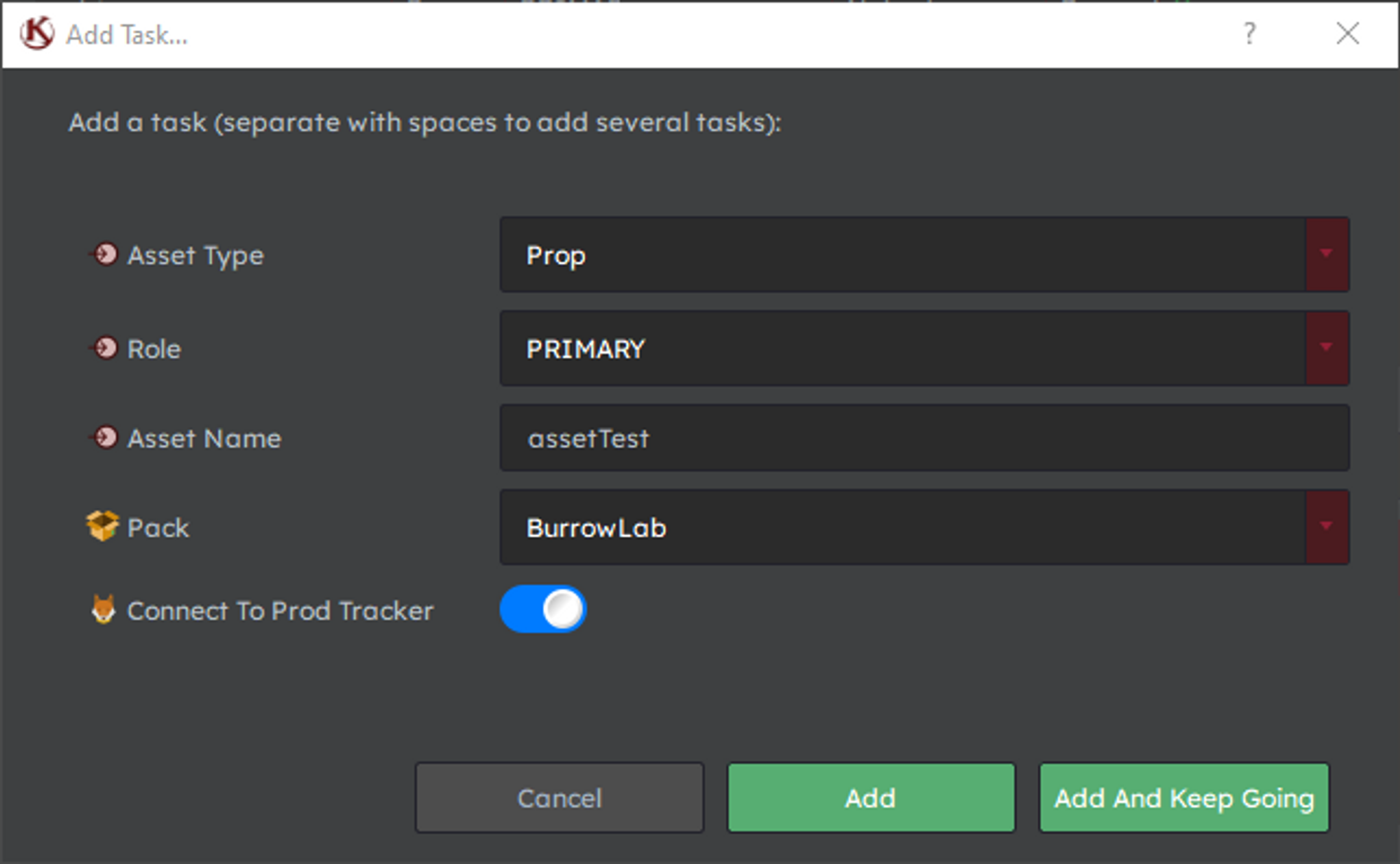Click the Add Task... window title
Viewport: 1400px width, 864px height.
127,34
